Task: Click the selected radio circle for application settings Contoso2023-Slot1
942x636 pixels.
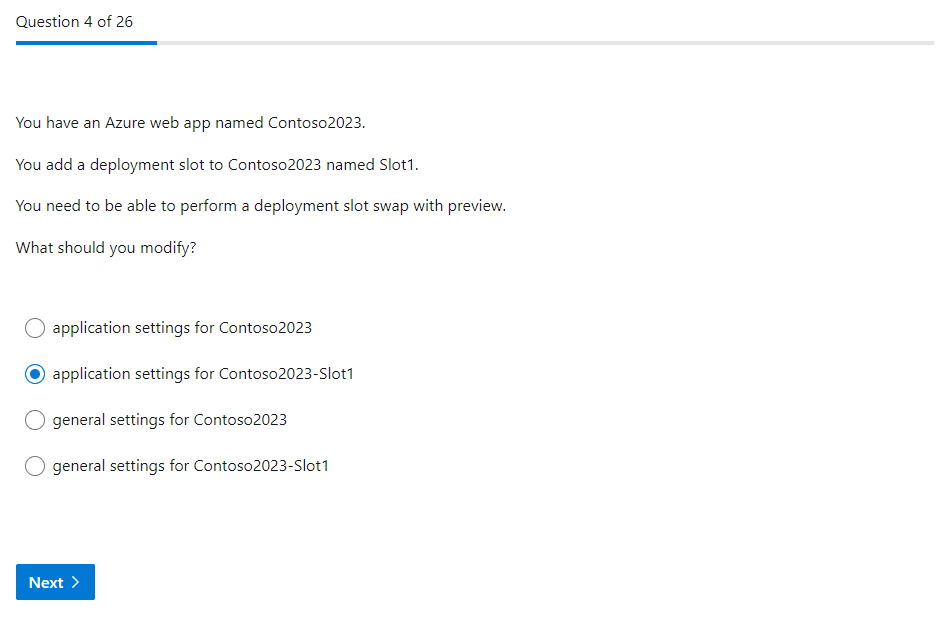Action: point(35,374)
